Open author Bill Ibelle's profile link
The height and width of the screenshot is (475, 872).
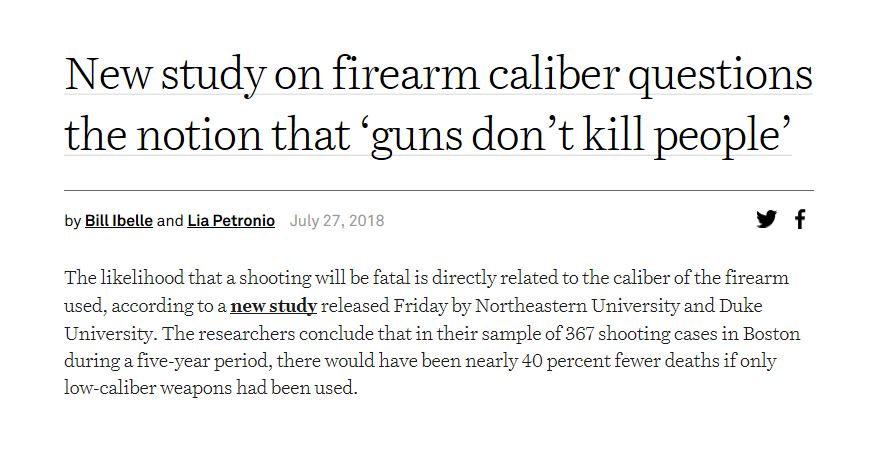pyautogui.click(x=118, y=221)
